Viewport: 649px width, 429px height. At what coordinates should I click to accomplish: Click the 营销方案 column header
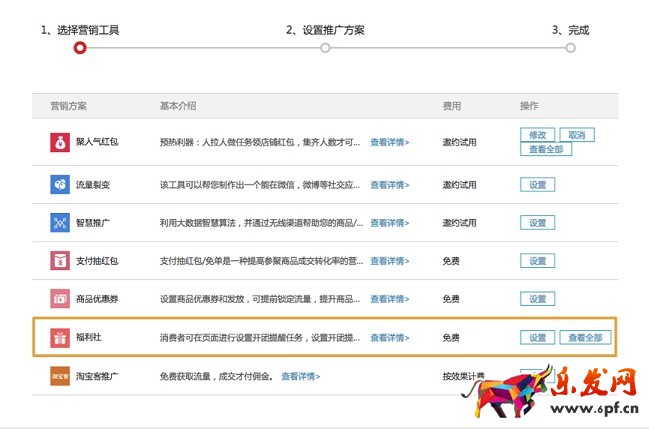click(x=68, y=105)
